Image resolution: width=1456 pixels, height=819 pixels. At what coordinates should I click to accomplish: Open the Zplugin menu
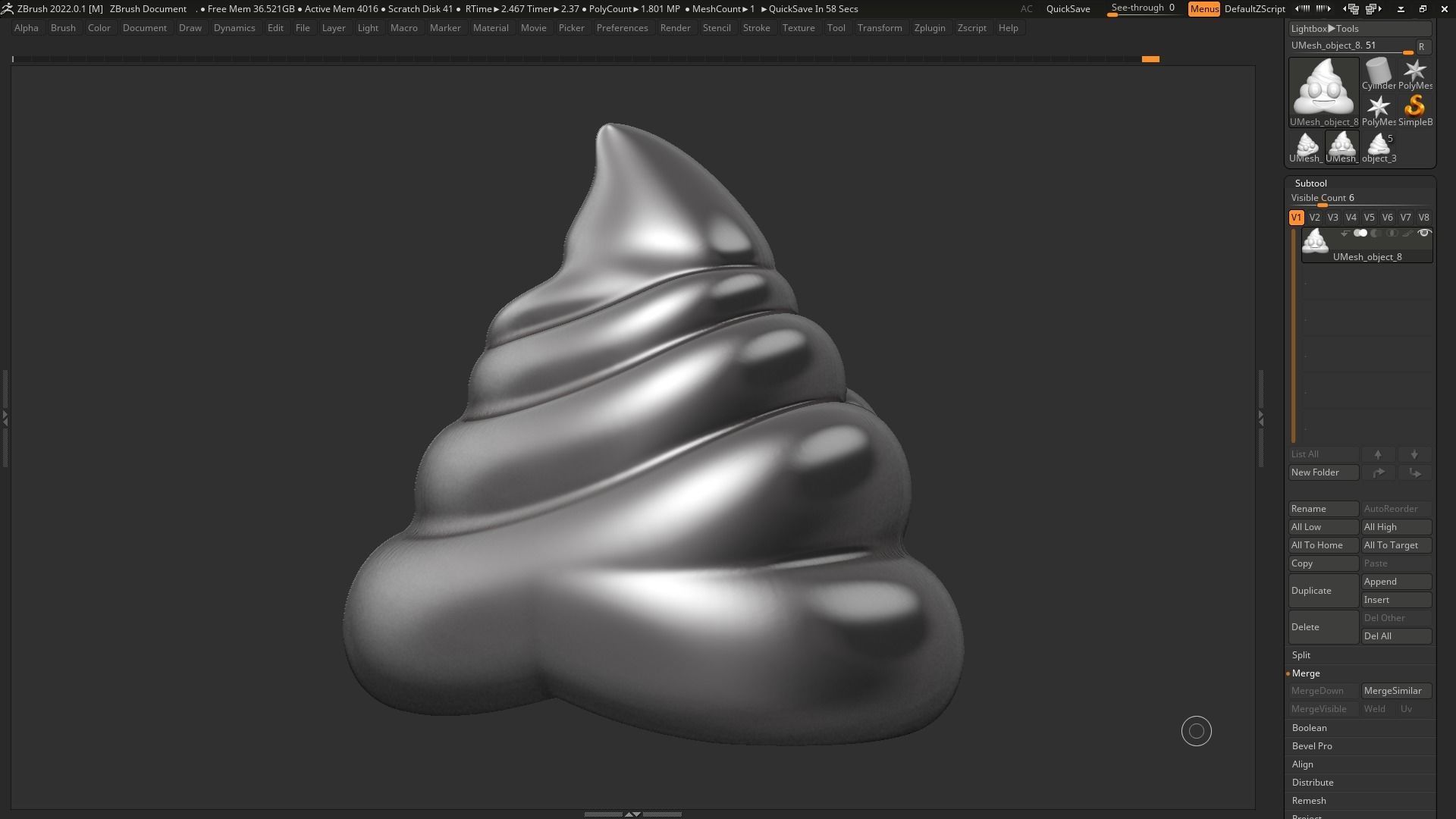[930, 28]
